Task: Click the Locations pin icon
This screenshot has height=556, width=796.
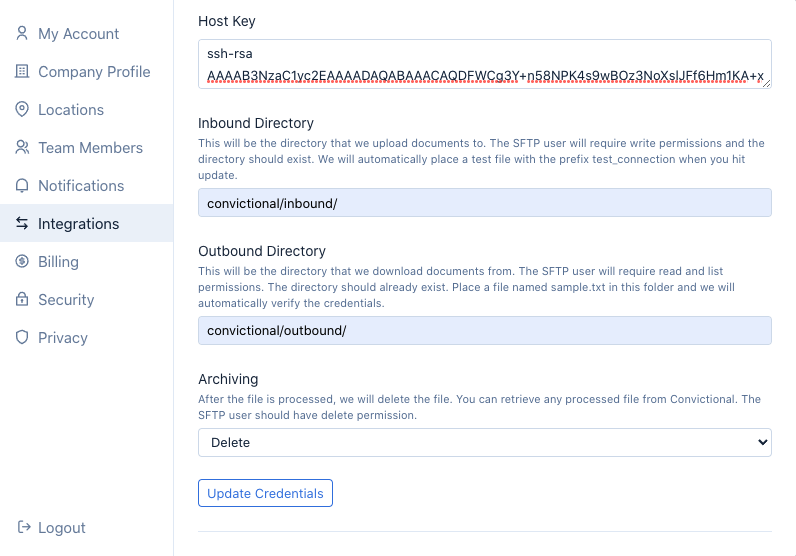Action: (x=22, y=109)
